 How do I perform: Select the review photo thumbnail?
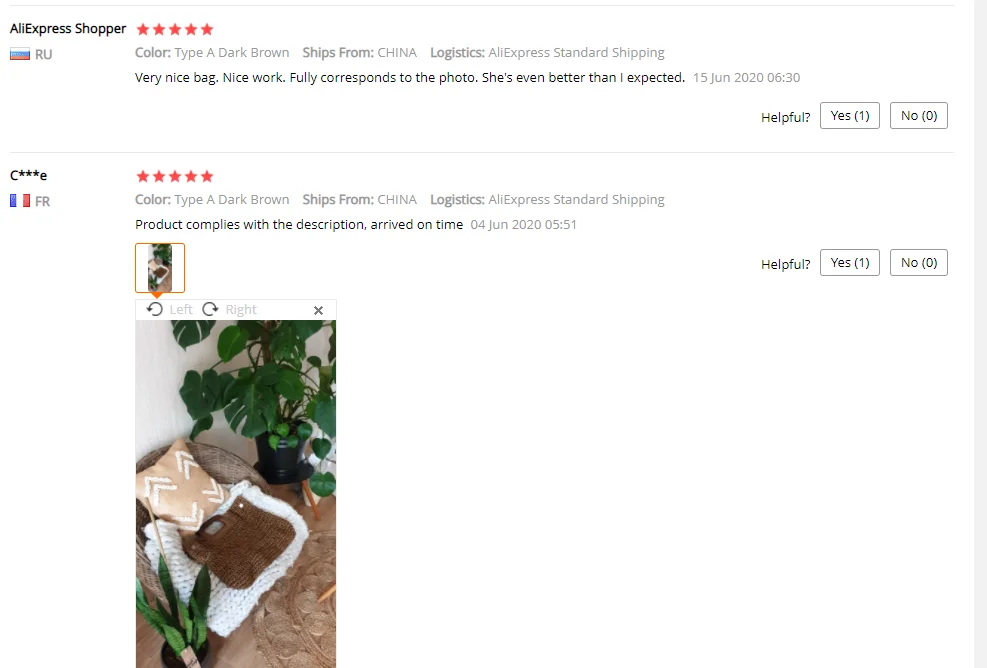[x=160, y=268]
